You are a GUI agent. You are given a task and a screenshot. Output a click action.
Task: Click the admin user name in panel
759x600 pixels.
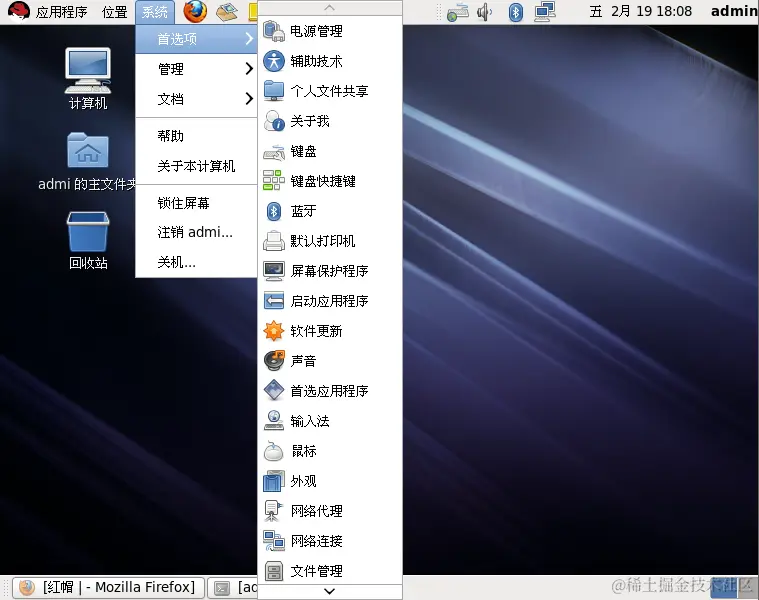click(734, 11)
